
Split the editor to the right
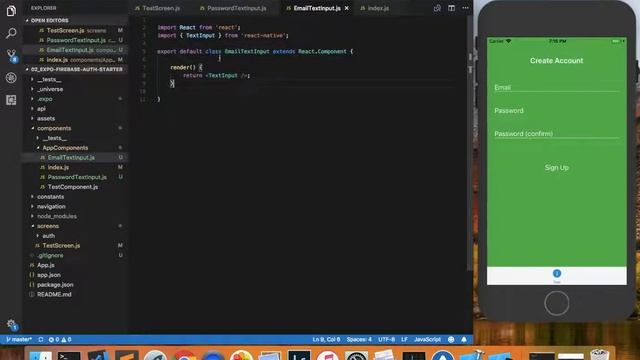tap(451, 8)
